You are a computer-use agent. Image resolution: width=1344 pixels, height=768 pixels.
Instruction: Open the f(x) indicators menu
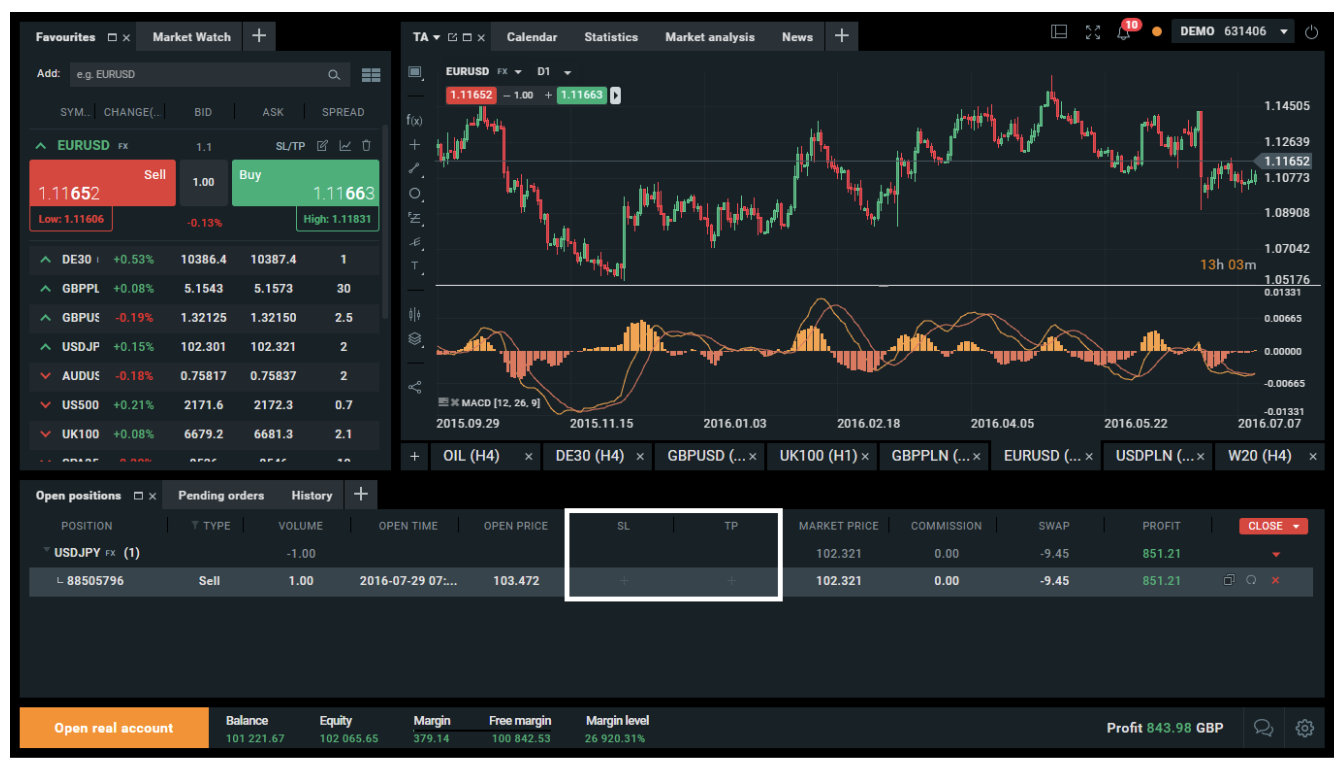(x=415, y=120)
